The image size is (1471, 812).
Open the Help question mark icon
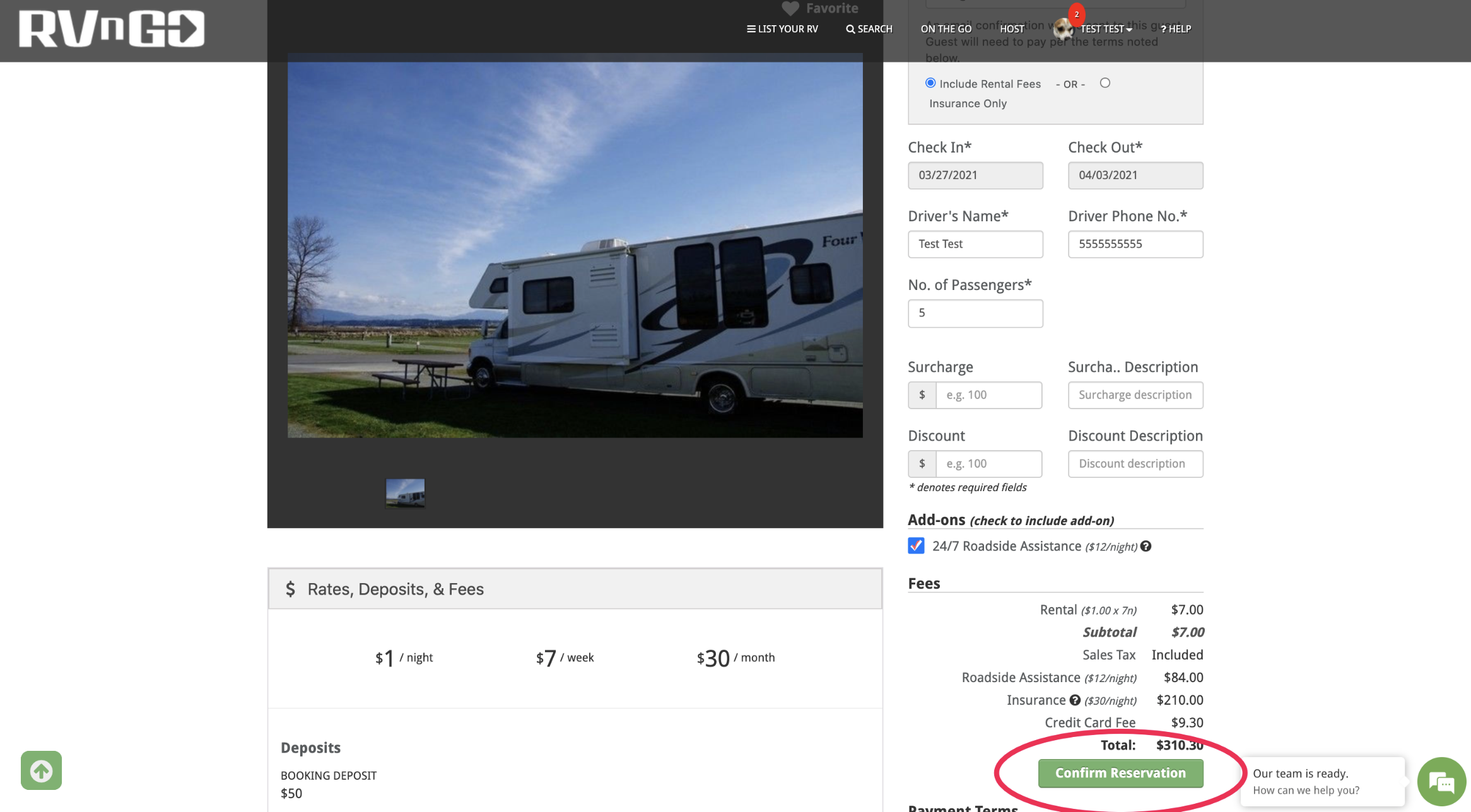coord(1164,29)
